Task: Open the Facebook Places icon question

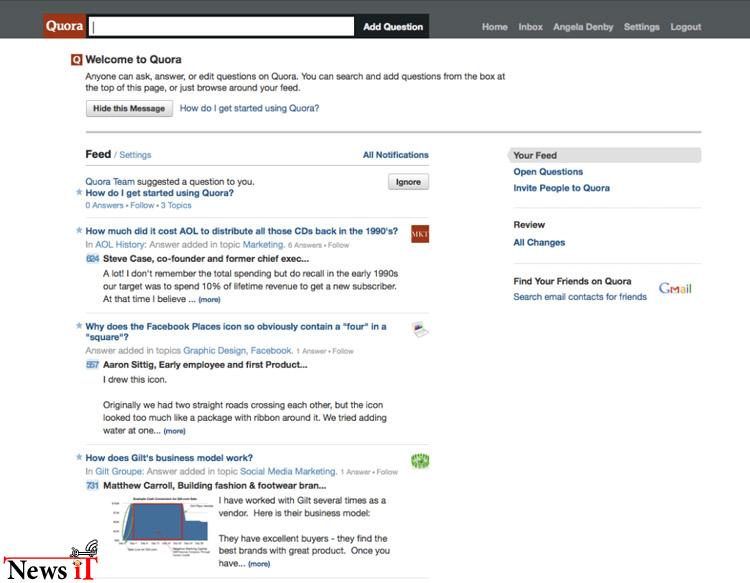Action: (236, 331)
